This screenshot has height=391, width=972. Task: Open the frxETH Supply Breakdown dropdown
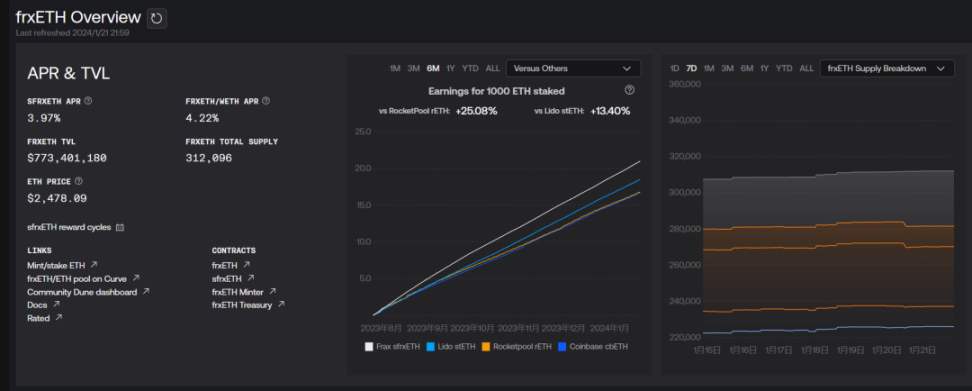click(886, 68)
